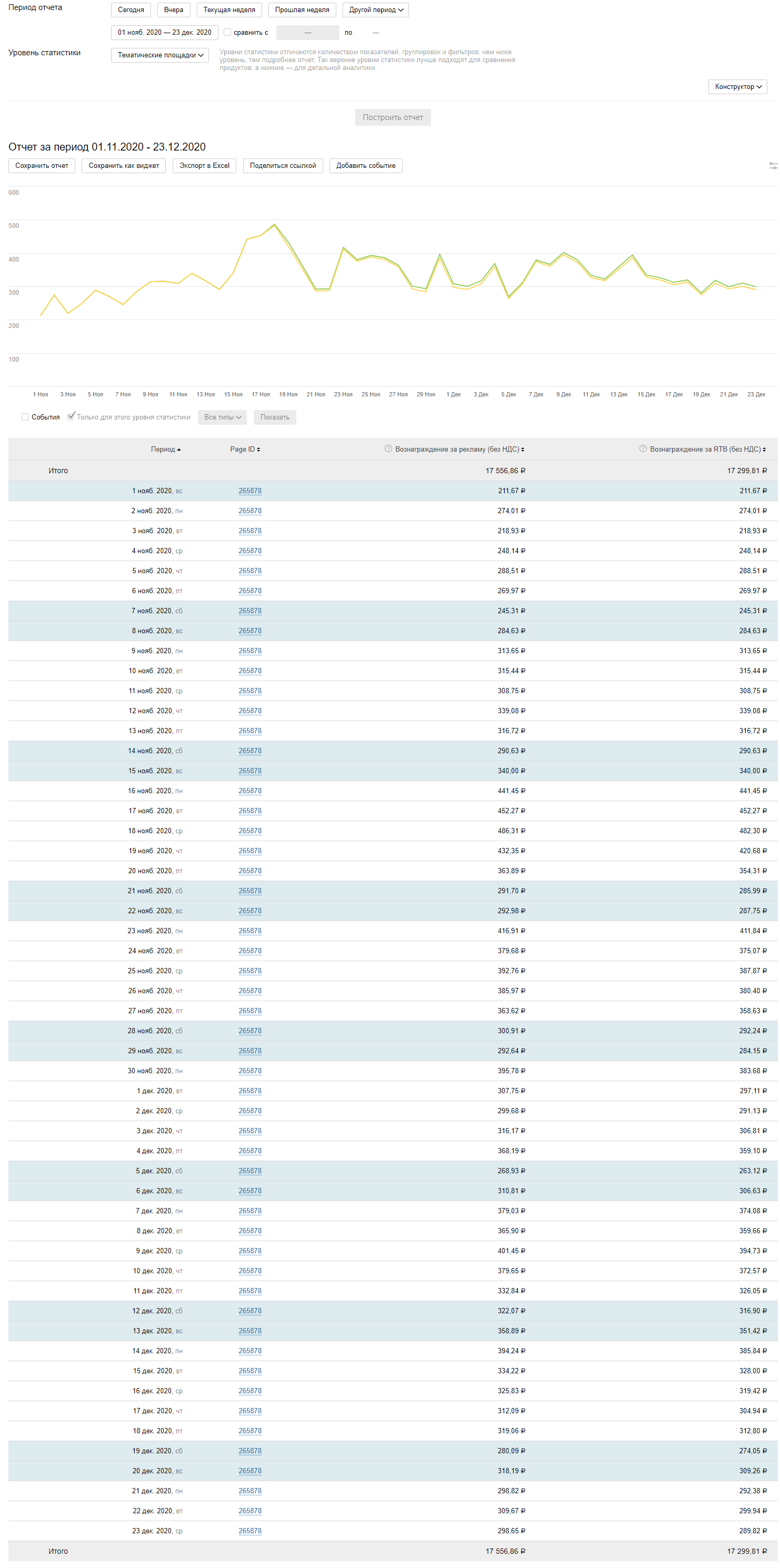This screenshot has width=780, height=1568.
Task: Open the Конструктор dropdown
Action: tap(737, 86)
